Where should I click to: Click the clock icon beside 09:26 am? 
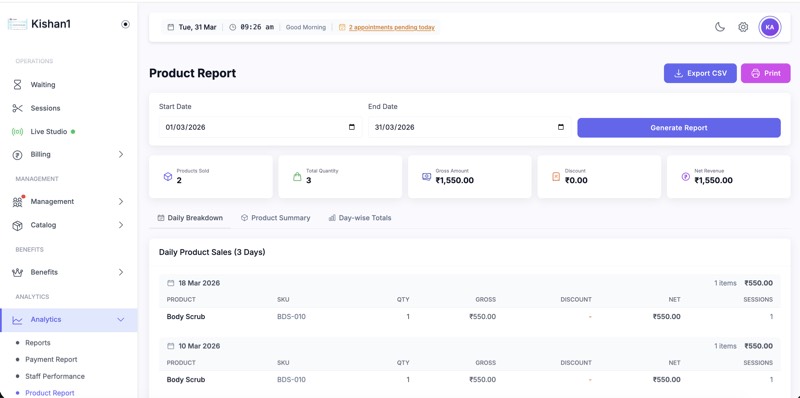233,27
